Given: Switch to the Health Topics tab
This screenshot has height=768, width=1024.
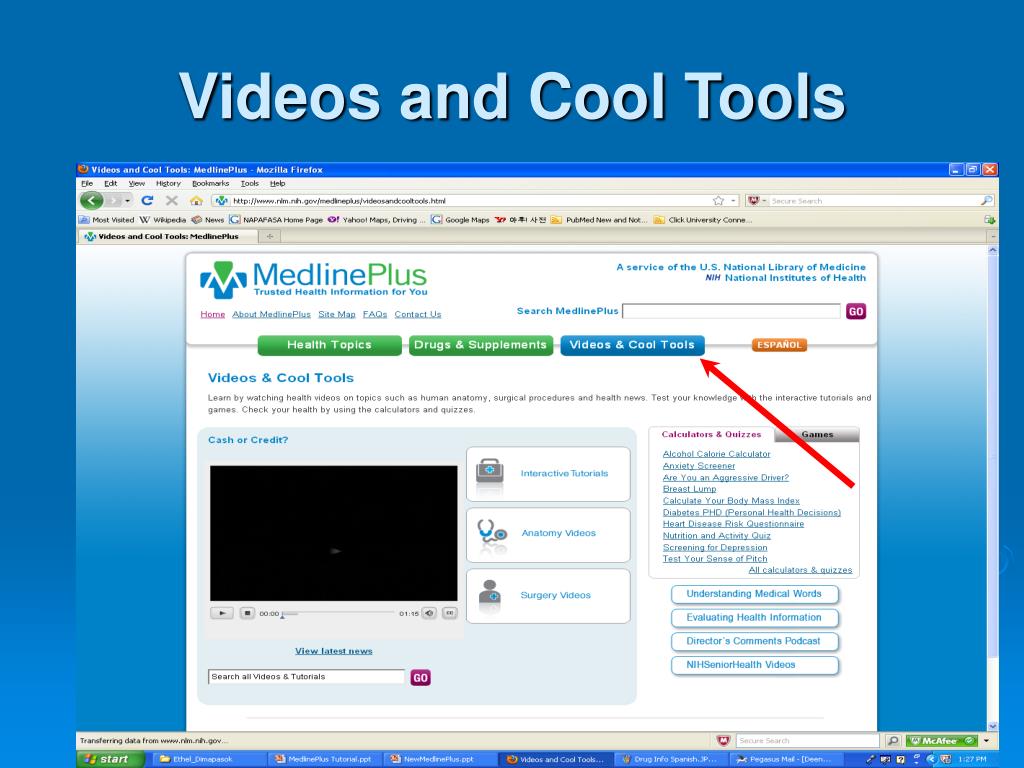Looking at the screenshot, I should pos(329,345).
